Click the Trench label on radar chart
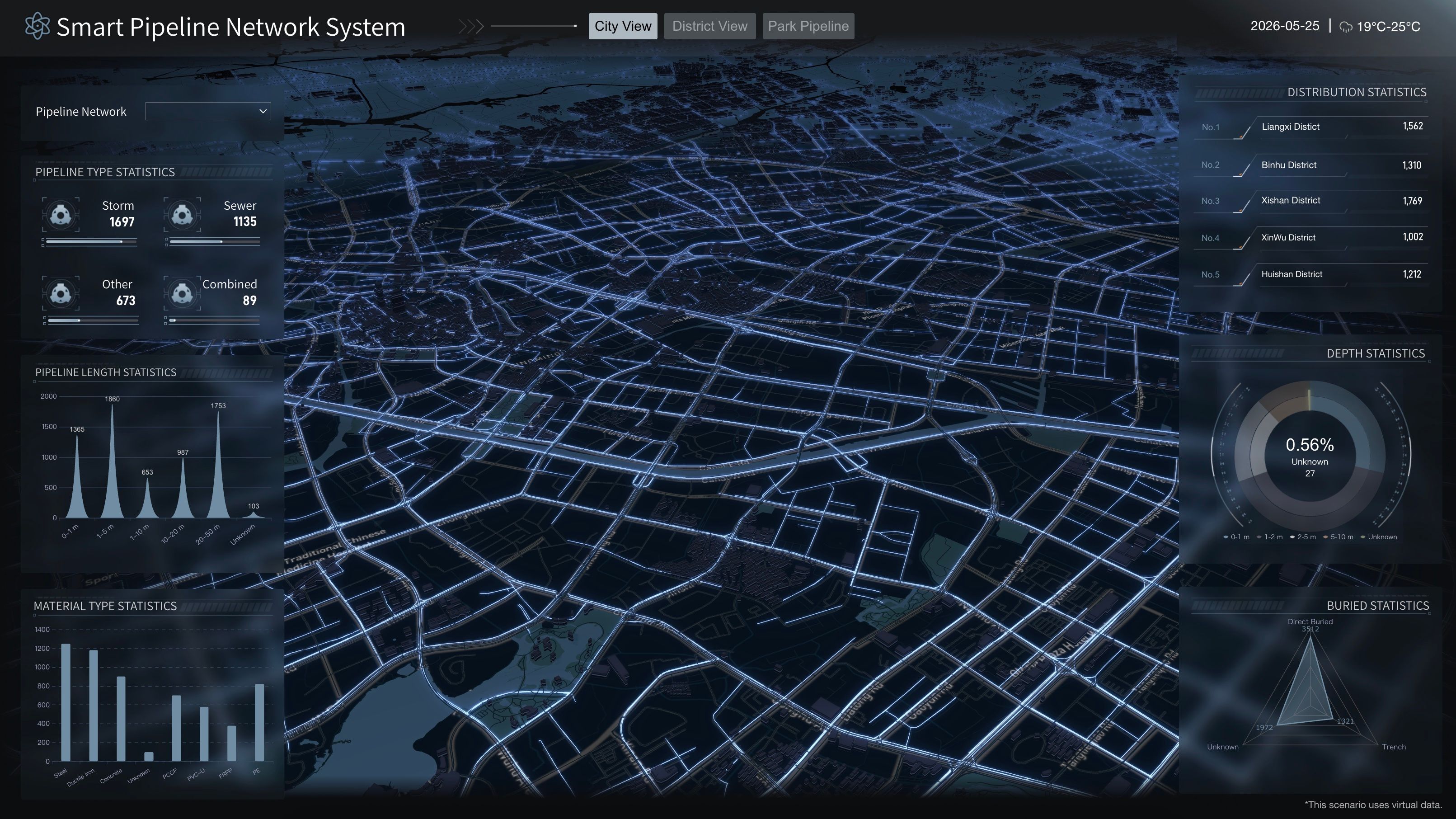Viewport: 1456px width, 819px height. point(1394,747)
